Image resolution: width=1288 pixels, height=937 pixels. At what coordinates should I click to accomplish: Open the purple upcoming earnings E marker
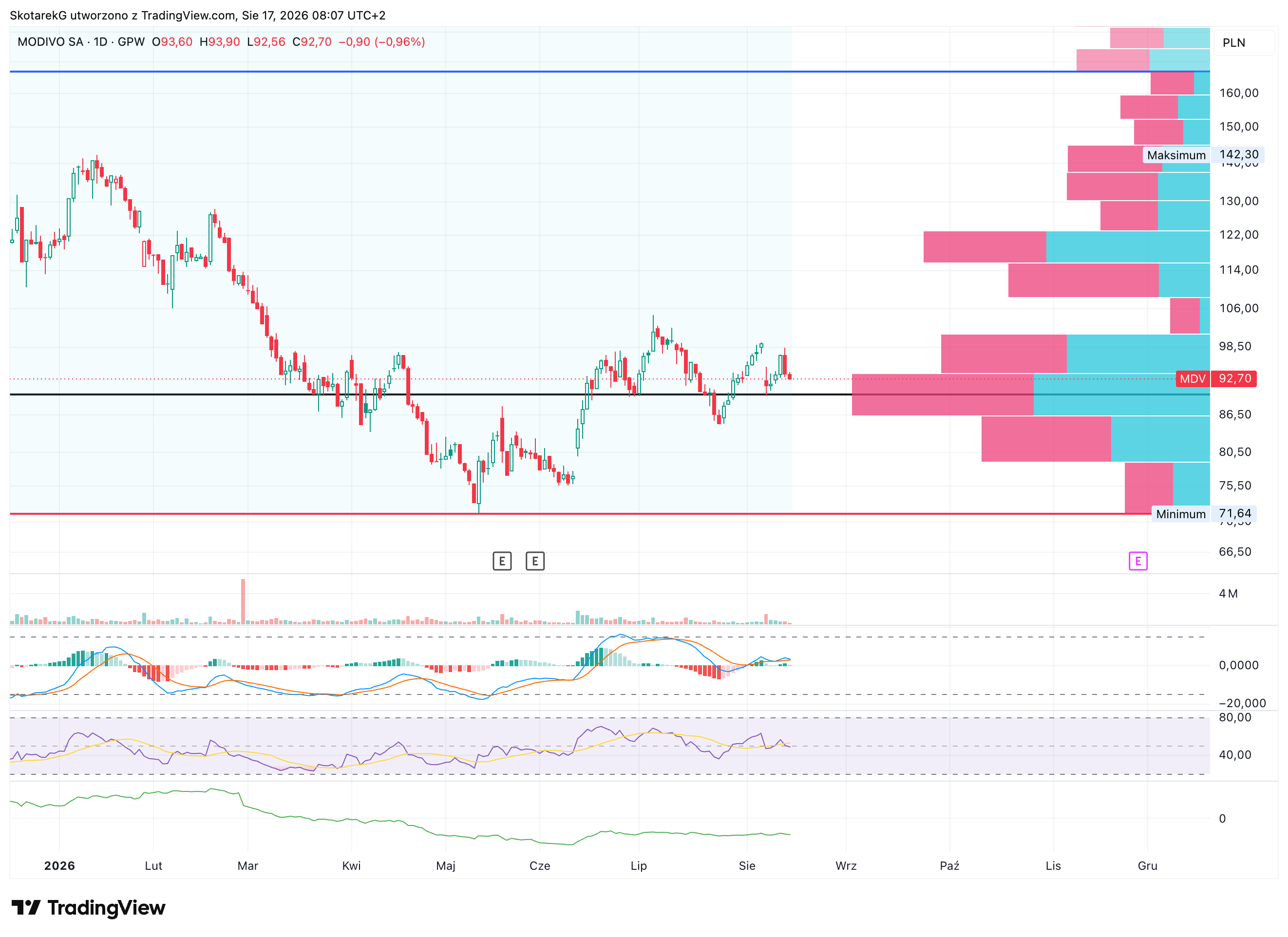click(1138, 561)
